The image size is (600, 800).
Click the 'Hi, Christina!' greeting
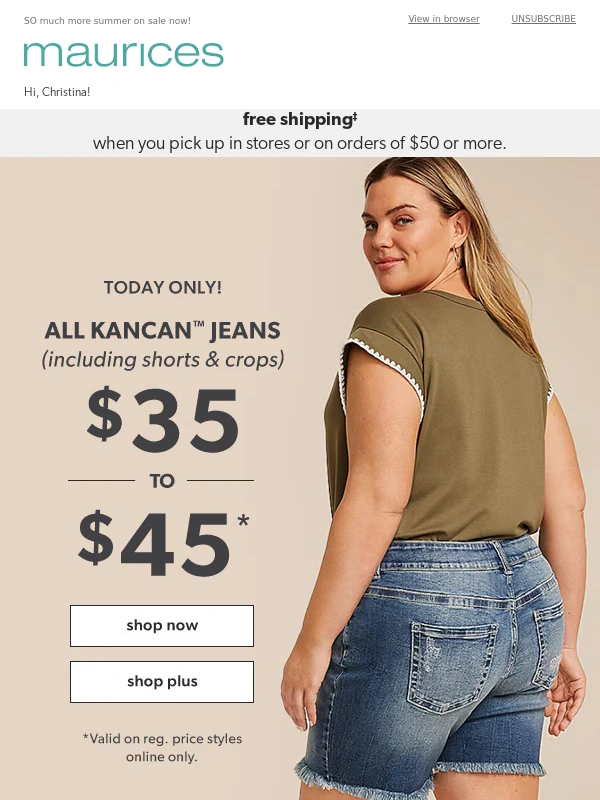(x=57, y=92)
